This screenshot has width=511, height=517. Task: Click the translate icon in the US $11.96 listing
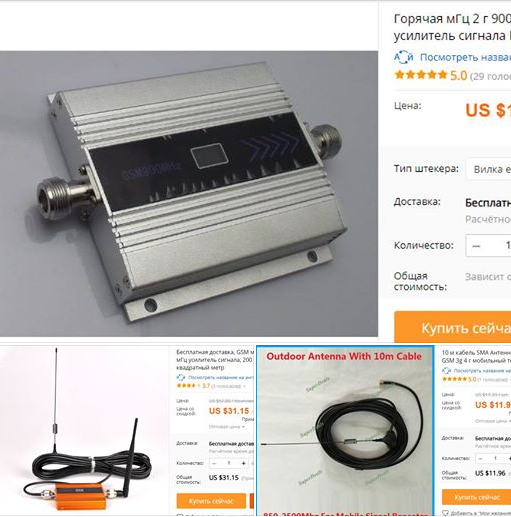coord(446,370)
